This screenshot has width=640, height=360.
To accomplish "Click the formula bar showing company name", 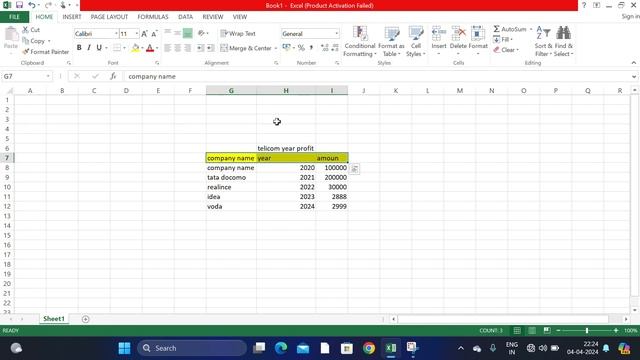I will pyautogui.click(x=377, y=76).
